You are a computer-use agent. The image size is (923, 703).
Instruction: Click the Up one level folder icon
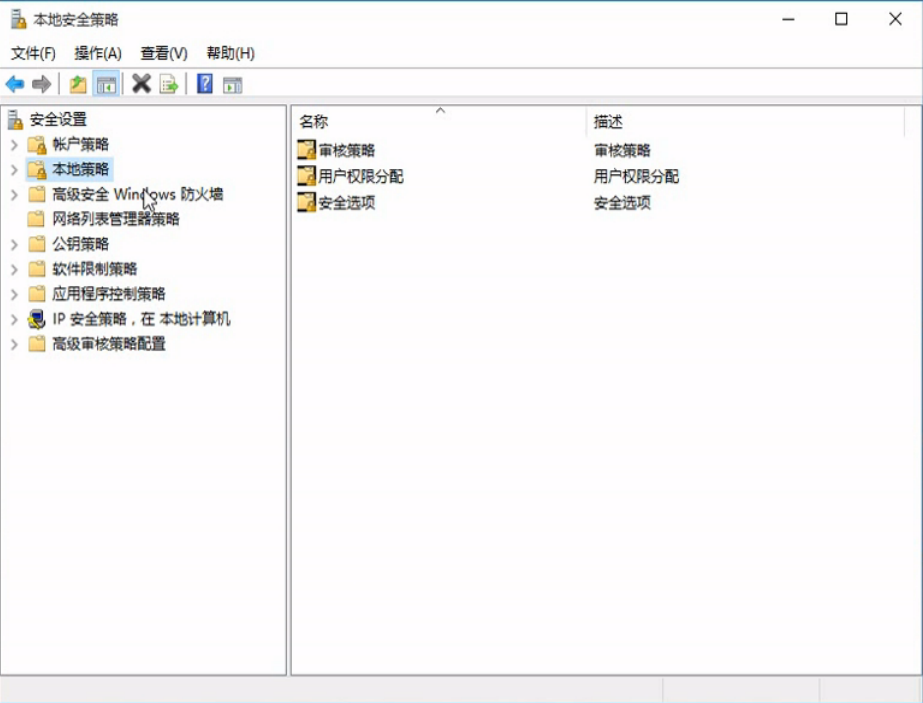[78, 84]
